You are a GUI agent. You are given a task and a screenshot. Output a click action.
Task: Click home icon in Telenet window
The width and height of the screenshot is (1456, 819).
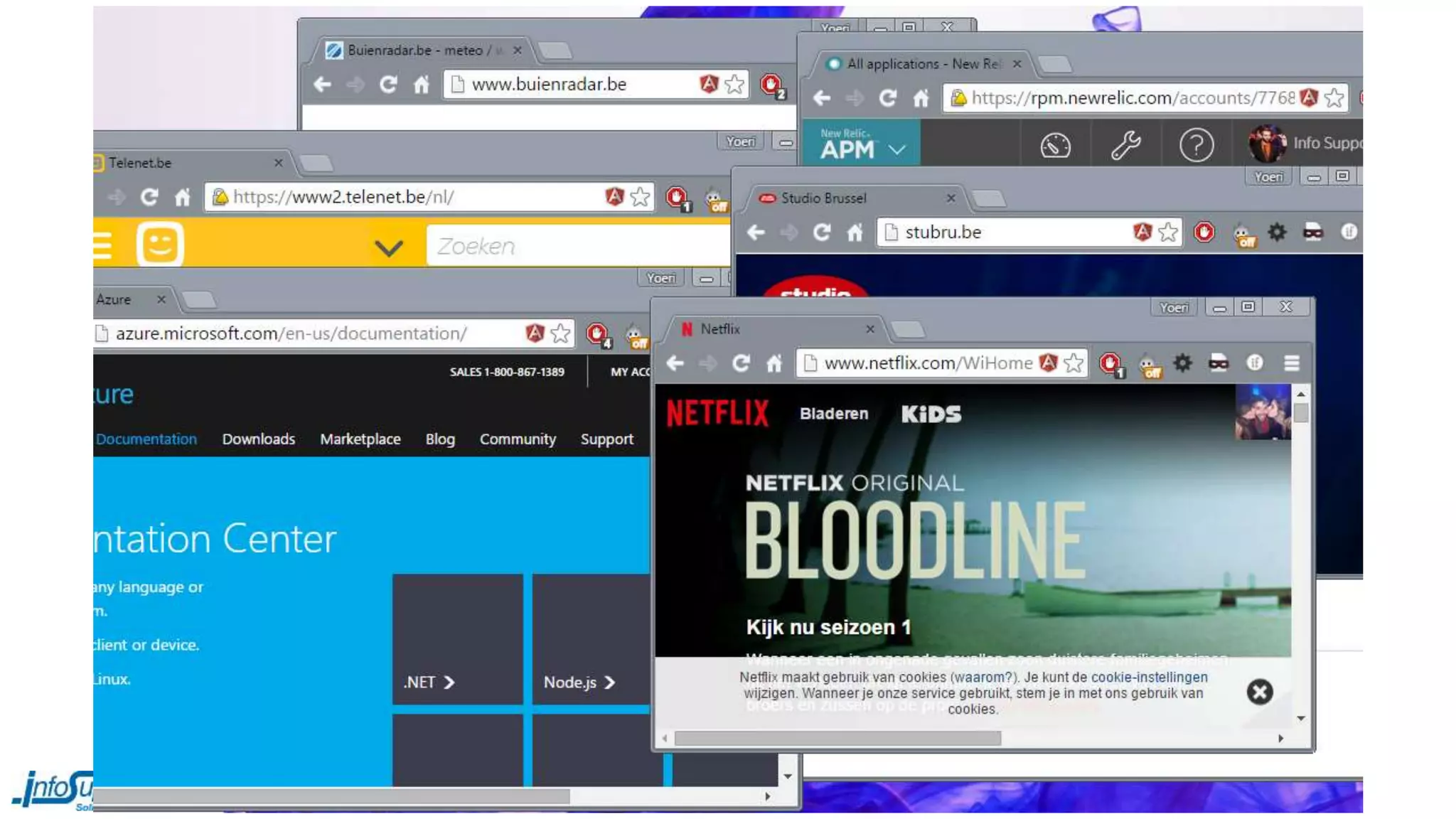coord(183,197)
